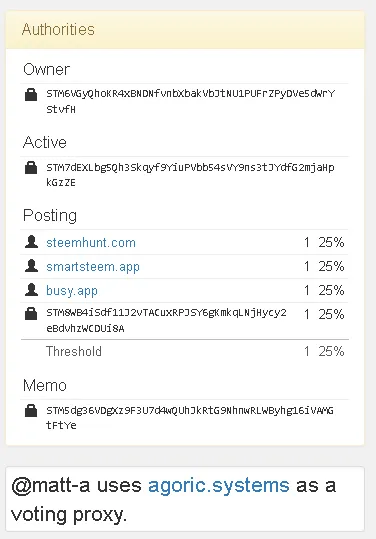Click the Active public key text
Image resolution: width=376 pixels, height=539 pixels.
point(190,175)
